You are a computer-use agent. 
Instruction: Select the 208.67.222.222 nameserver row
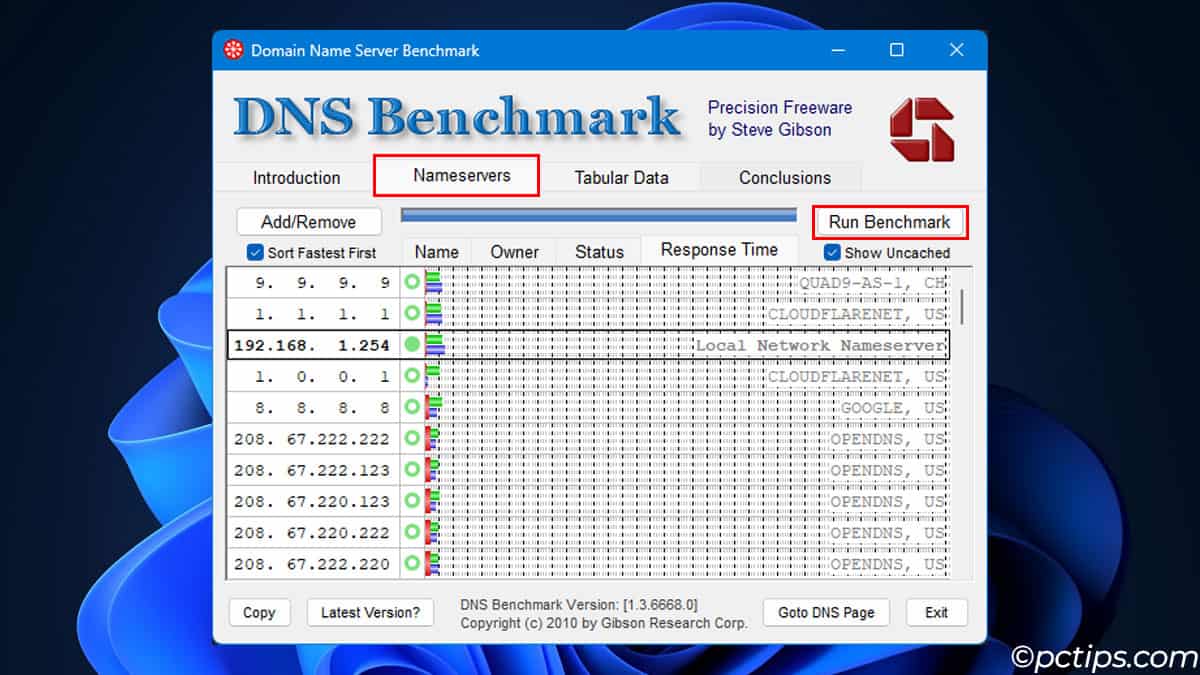[588, 438]
